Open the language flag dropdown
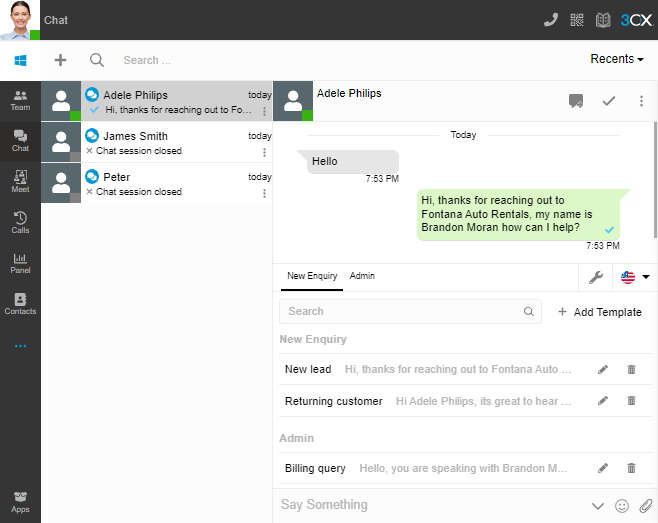This screenshot has width=658, height=523. pyautogui.click(x=635, y=277)
